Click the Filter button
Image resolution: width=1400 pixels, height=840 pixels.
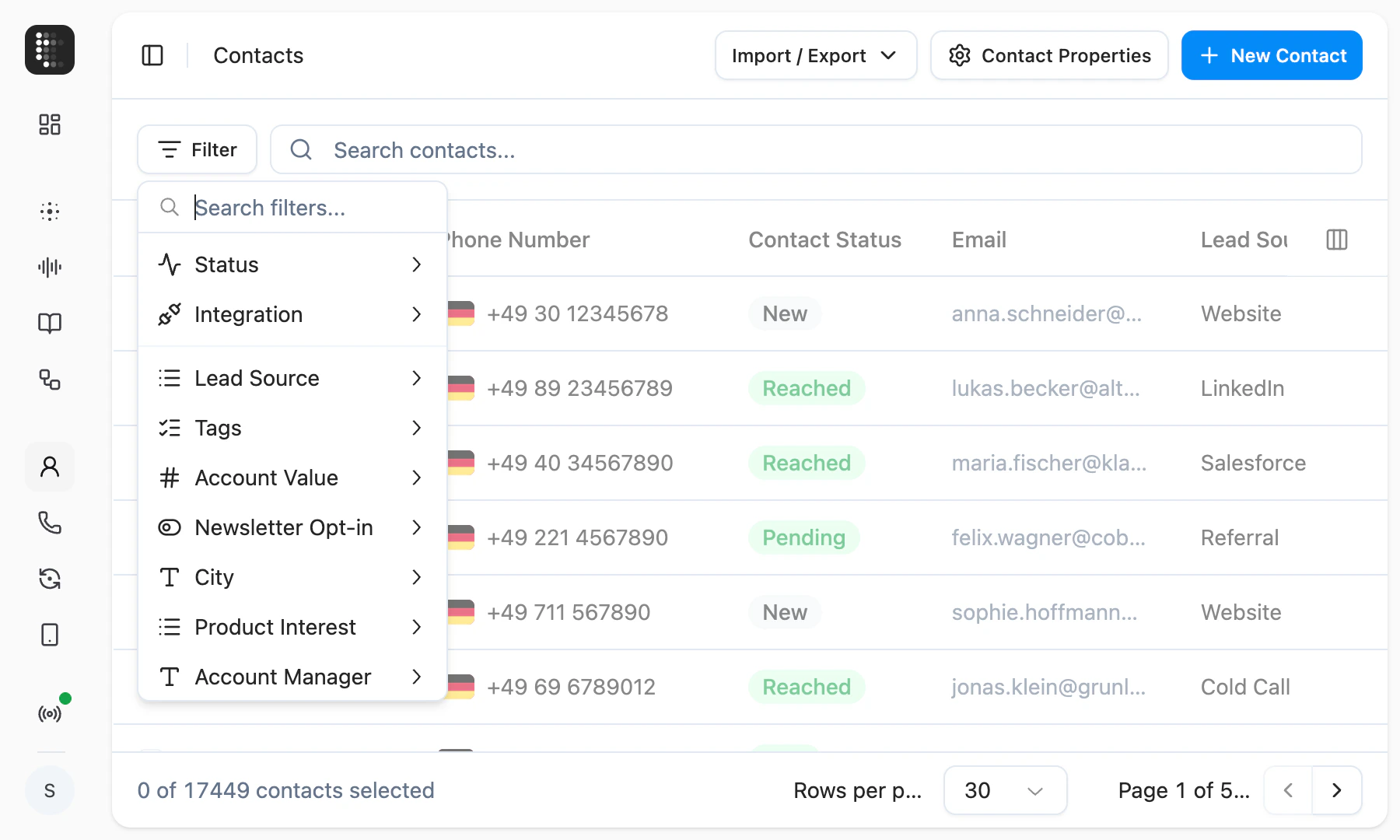[197, 149]
